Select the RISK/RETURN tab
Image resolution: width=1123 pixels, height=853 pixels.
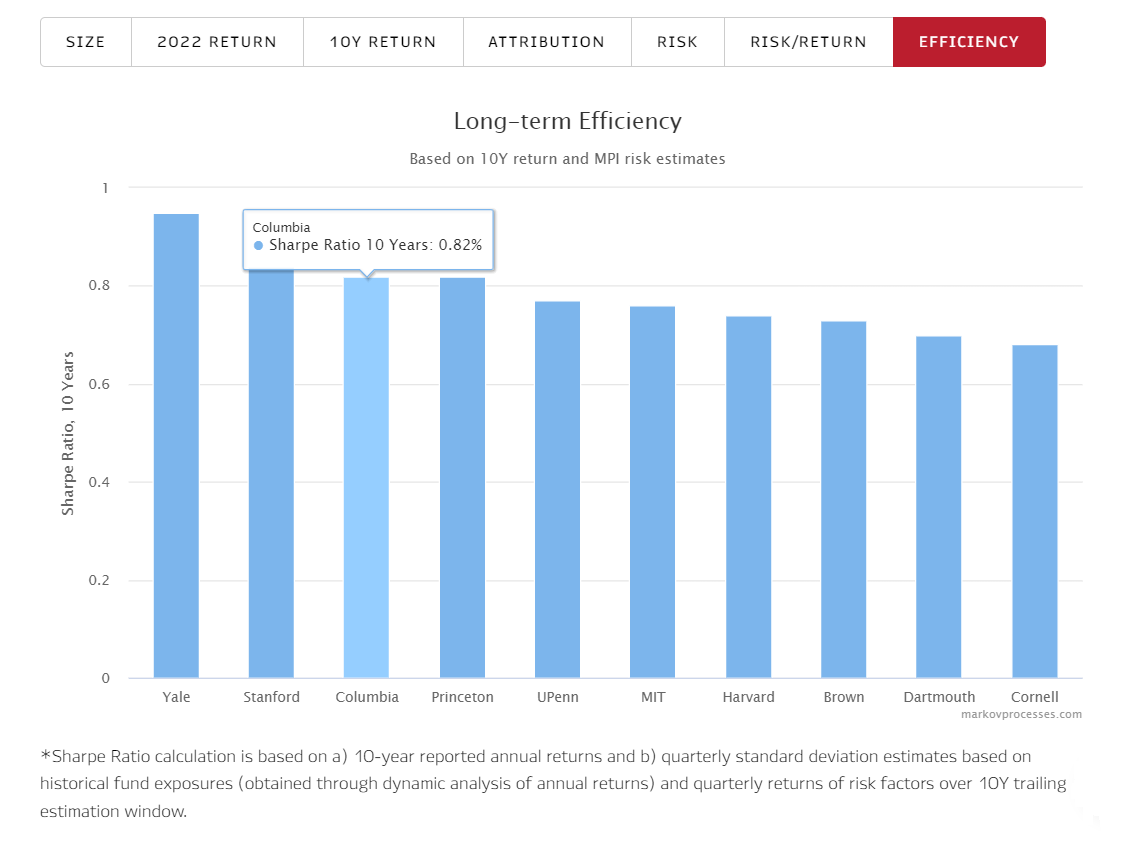tap(809, 42)
